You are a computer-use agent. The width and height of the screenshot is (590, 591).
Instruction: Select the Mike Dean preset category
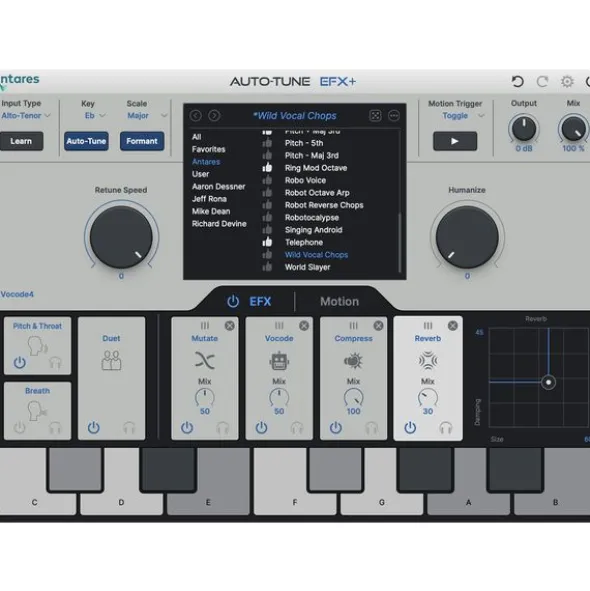211,211
